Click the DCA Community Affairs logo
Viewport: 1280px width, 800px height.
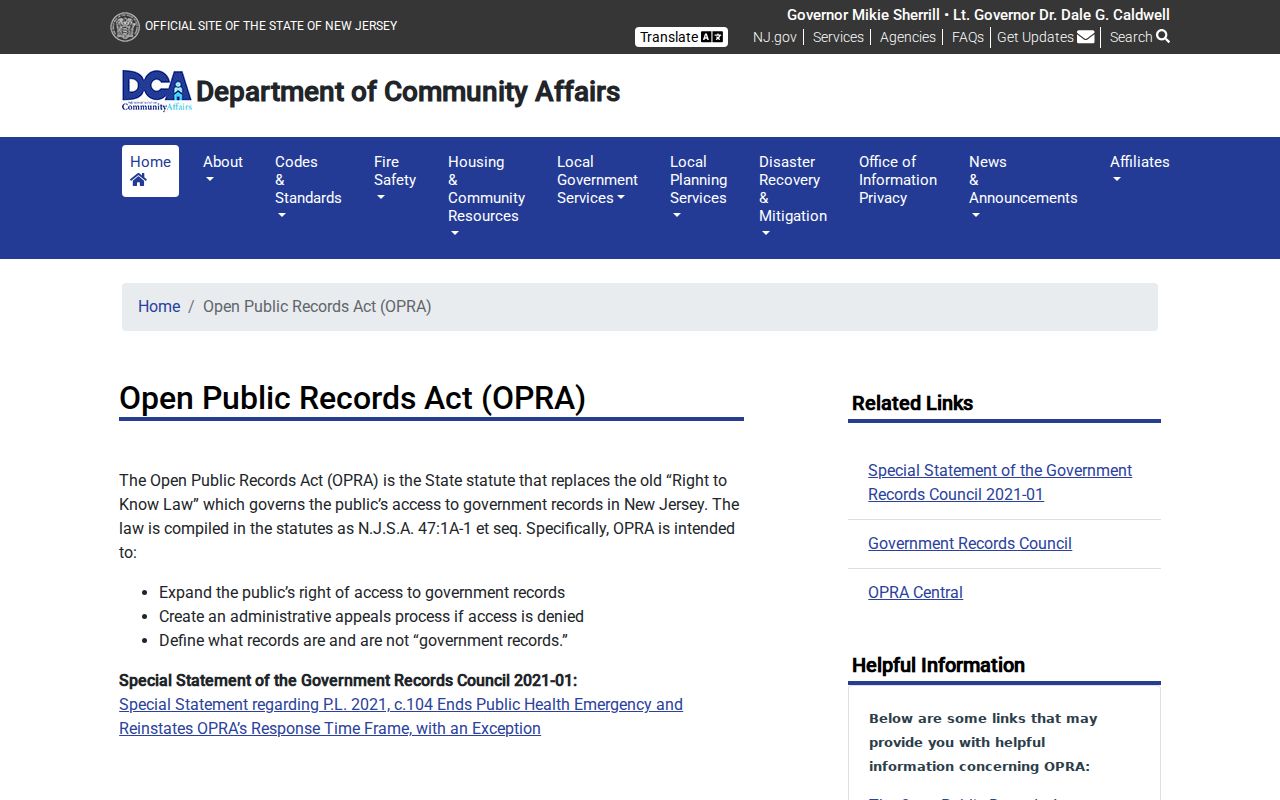click(157, 91)
